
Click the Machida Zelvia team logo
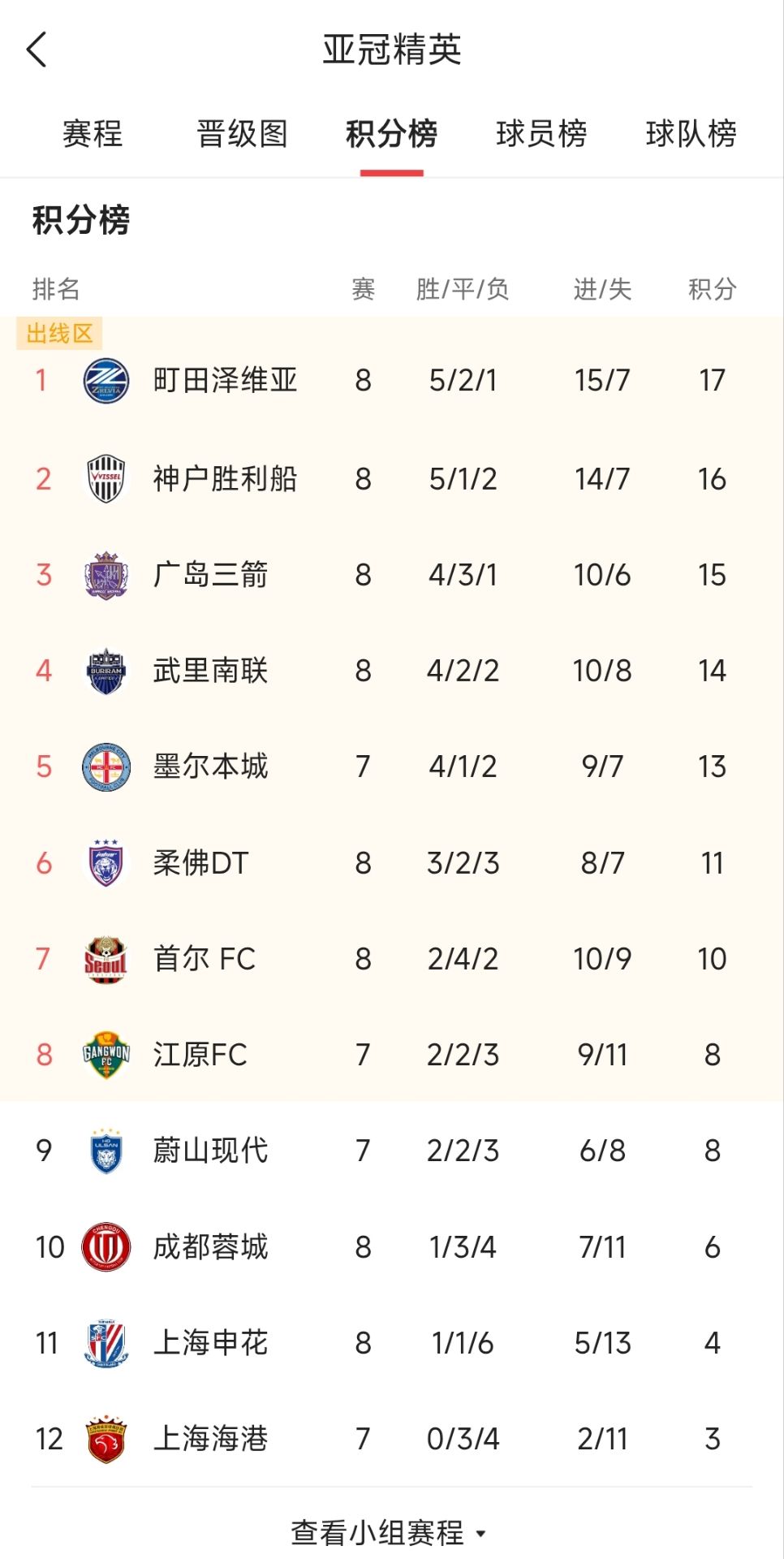click(106, 380)
